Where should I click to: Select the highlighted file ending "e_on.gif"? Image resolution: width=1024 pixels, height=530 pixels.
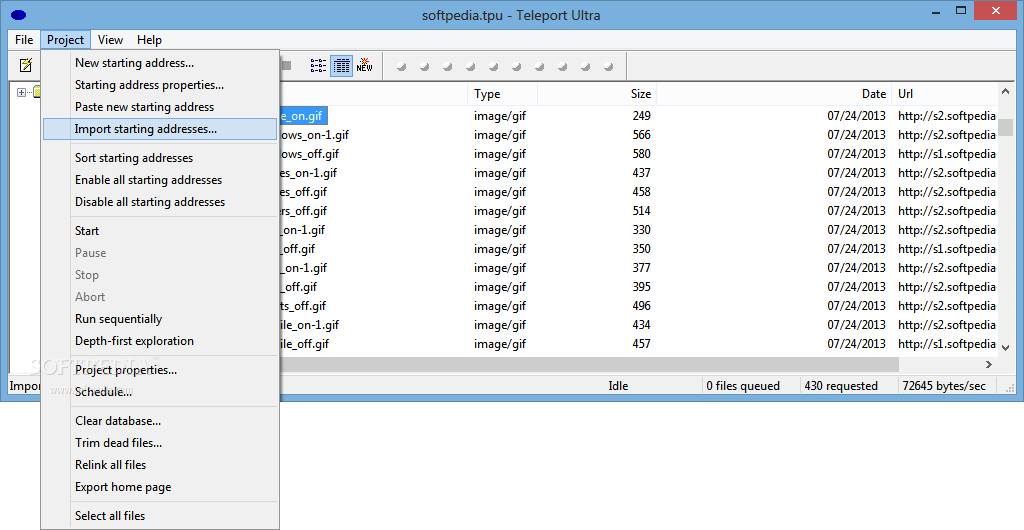(302, 116)
